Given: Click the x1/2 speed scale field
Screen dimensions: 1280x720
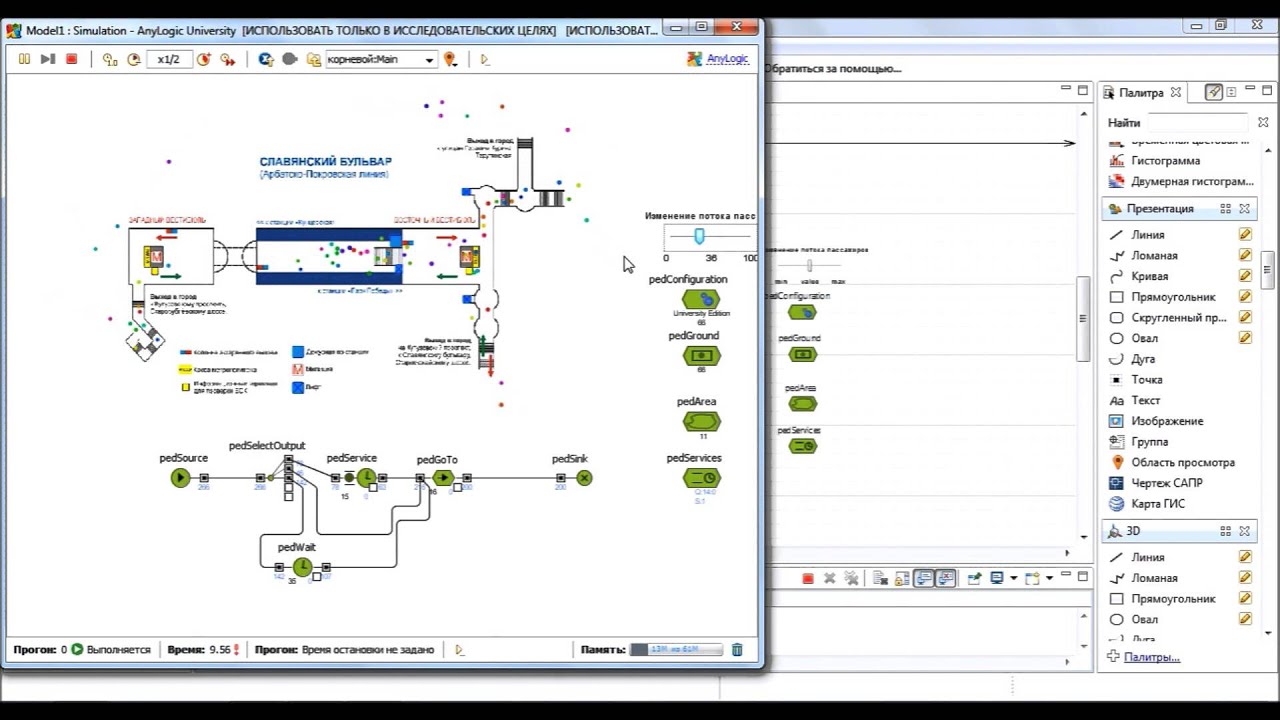Looking at the screenshot, I should coord(169,60).
